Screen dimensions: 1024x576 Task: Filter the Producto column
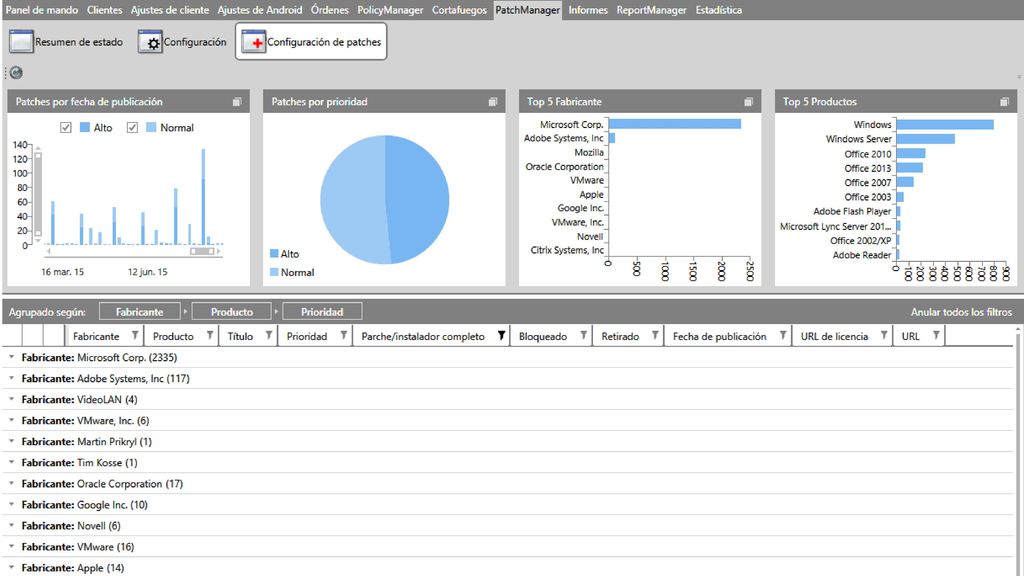pos(210,335)
